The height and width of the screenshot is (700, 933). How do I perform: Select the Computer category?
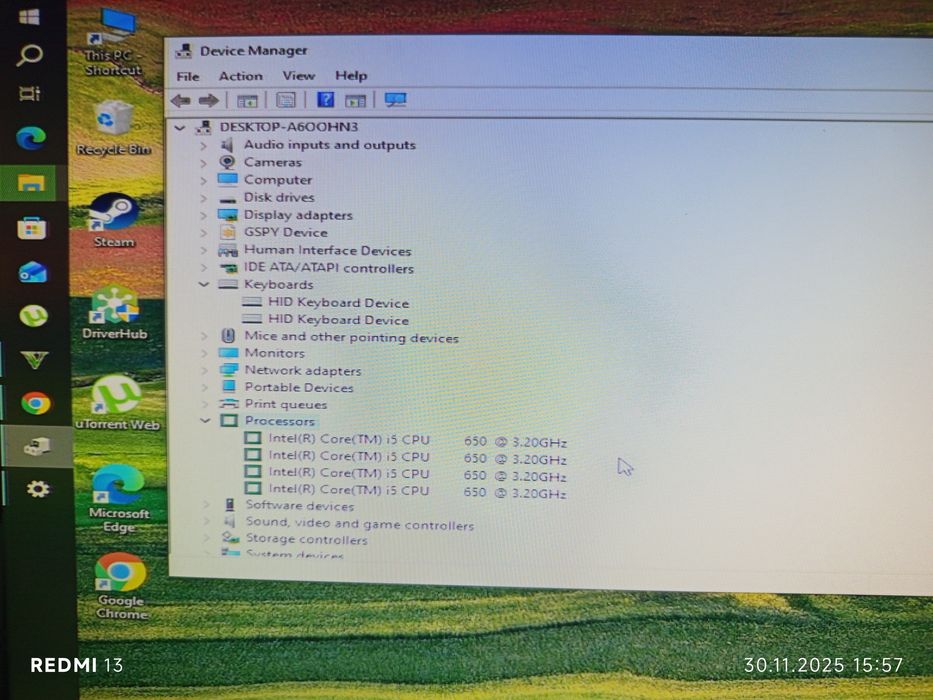(278, 180)
